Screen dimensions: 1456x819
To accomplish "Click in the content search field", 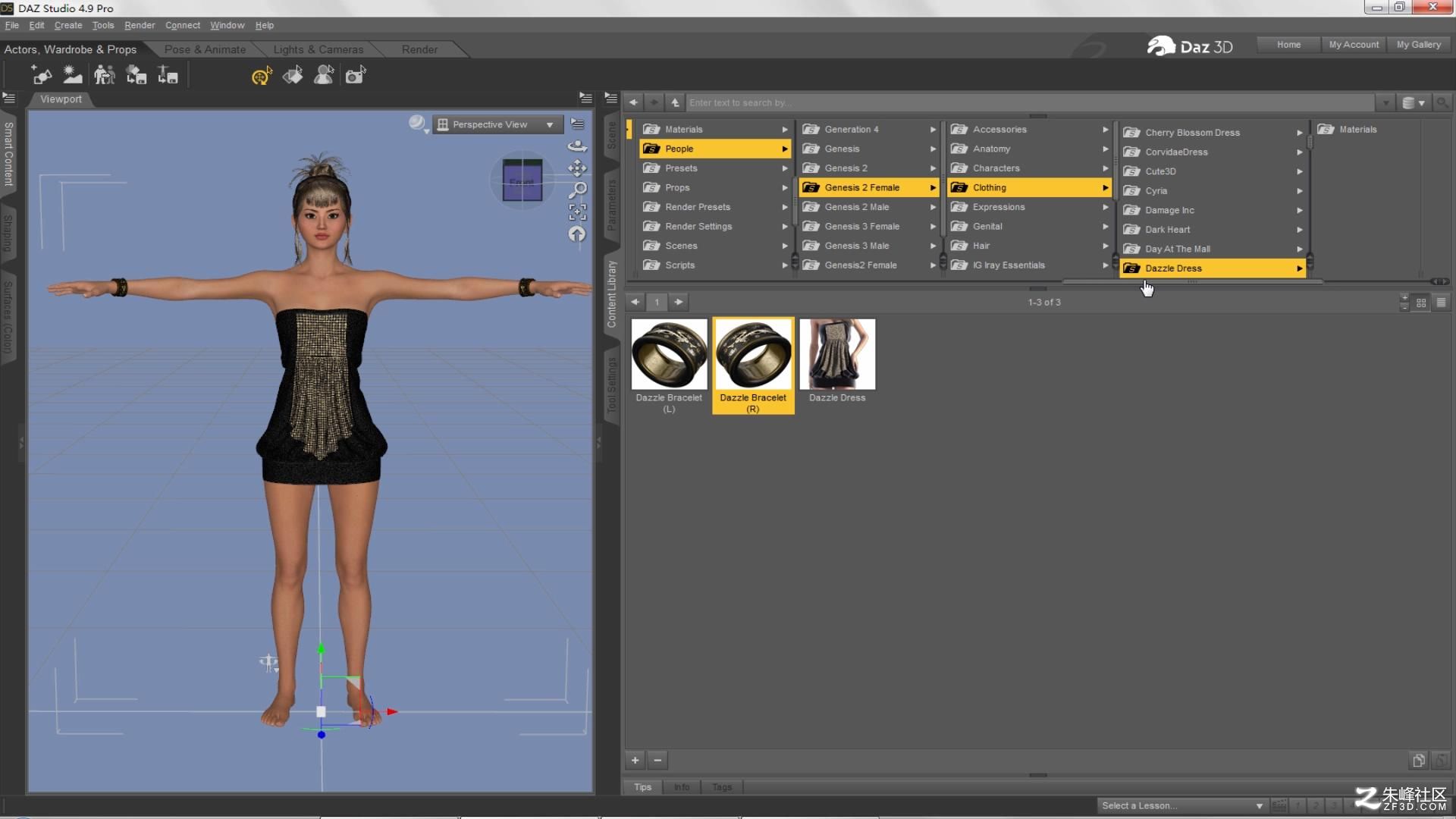I will point(1030,102).
